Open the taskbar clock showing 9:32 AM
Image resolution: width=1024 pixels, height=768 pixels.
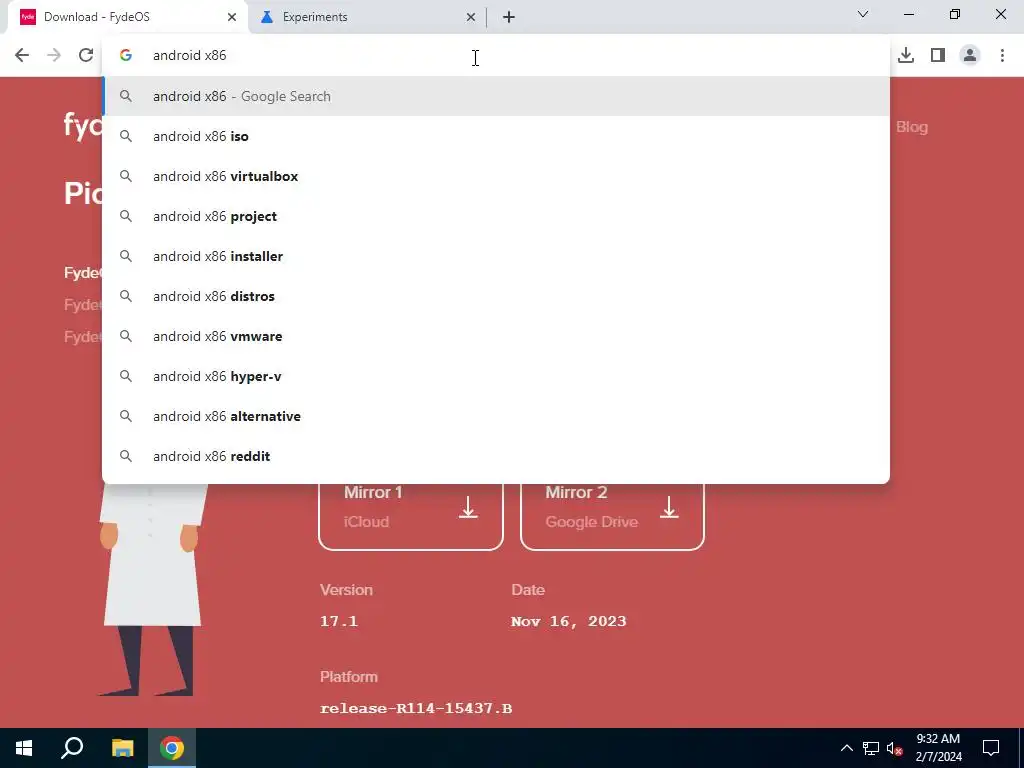(x=938, y=748)
